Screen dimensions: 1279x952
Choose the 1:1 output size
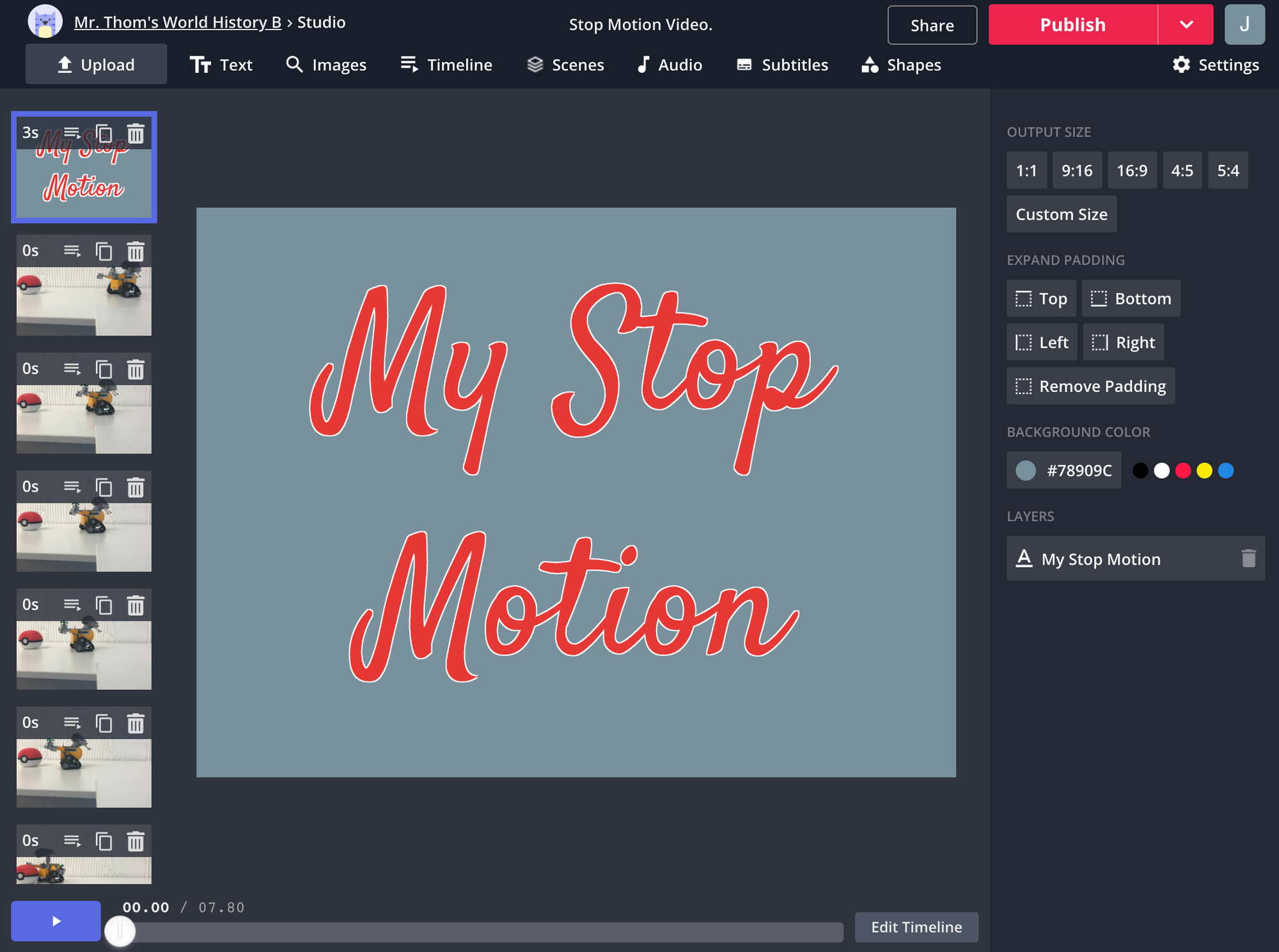click(1026, 171)
